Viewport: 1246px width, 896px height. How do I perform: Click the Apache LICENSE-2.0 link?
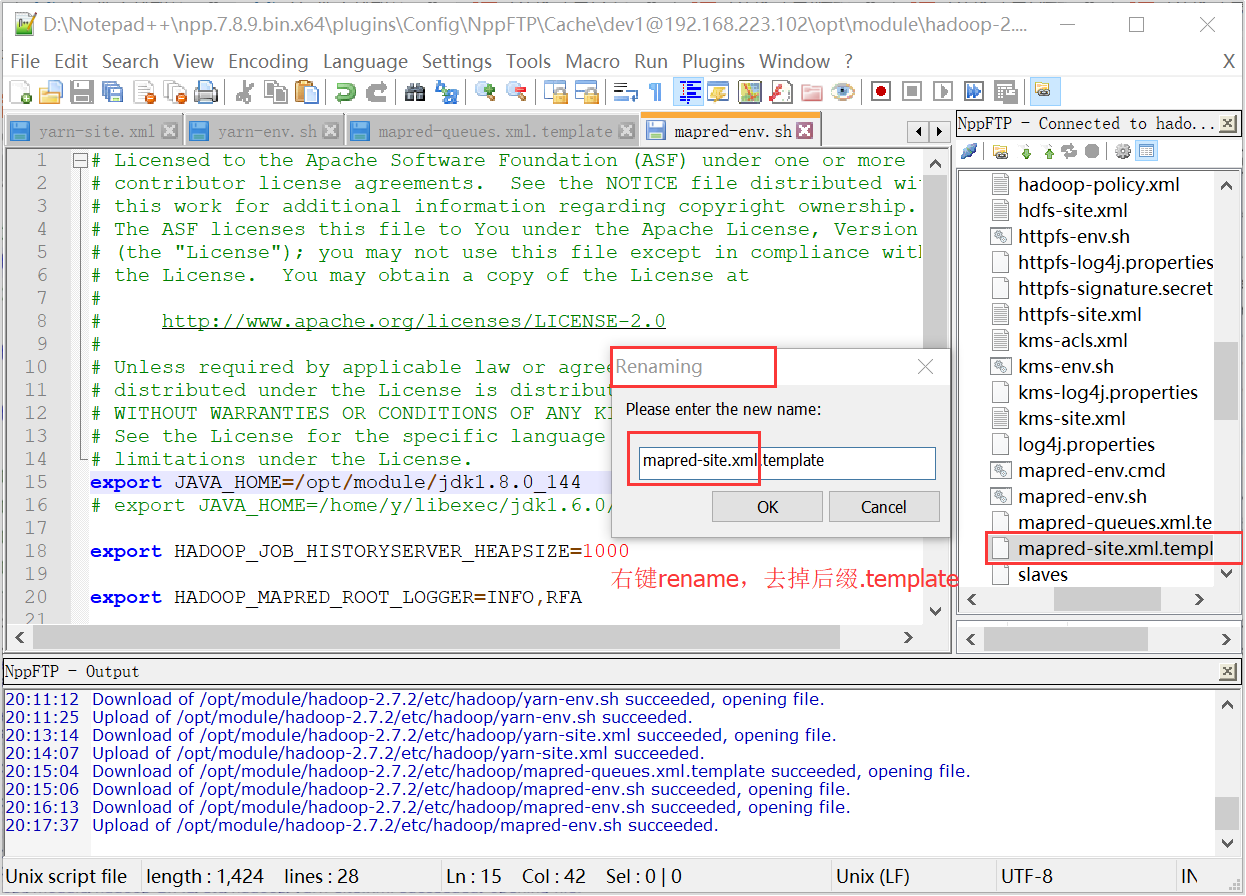pos(414,321)
